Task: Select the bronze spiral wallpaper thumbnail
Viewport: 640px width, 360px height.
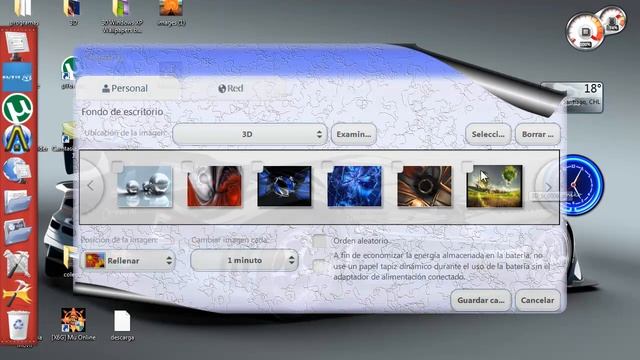Action: (x=424, y=186)
